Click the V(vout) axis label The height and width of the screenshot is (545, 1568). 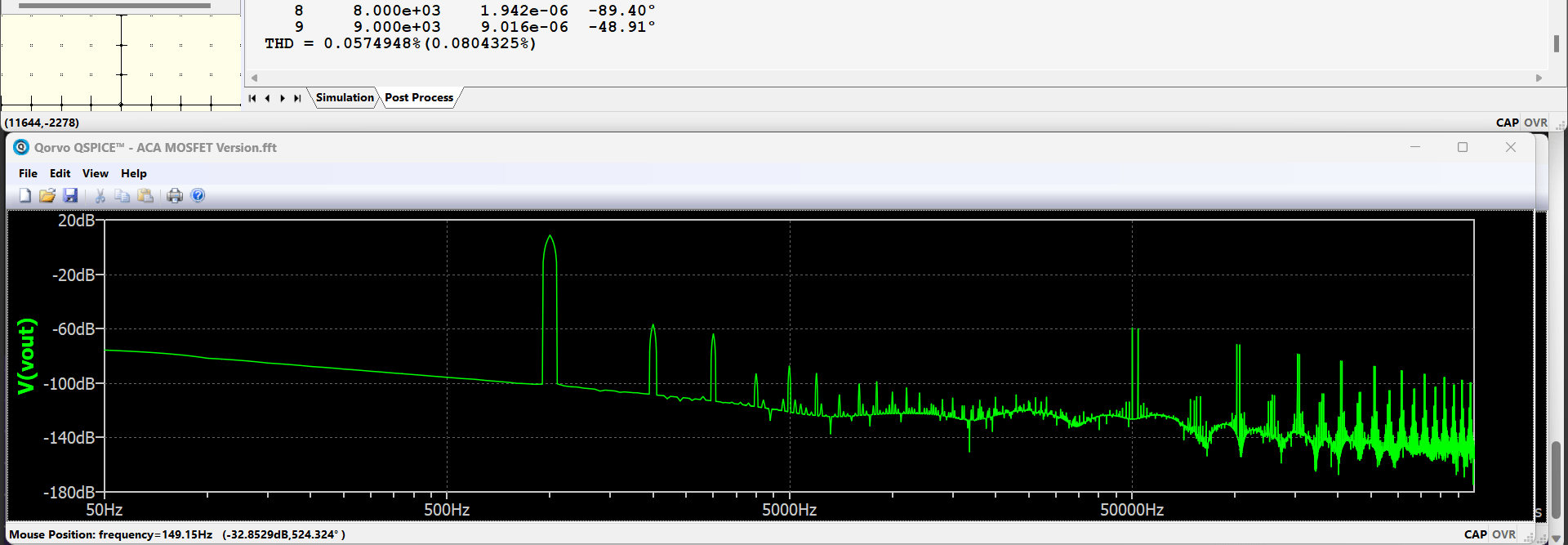pyautogui.click(x=27, y=355)
